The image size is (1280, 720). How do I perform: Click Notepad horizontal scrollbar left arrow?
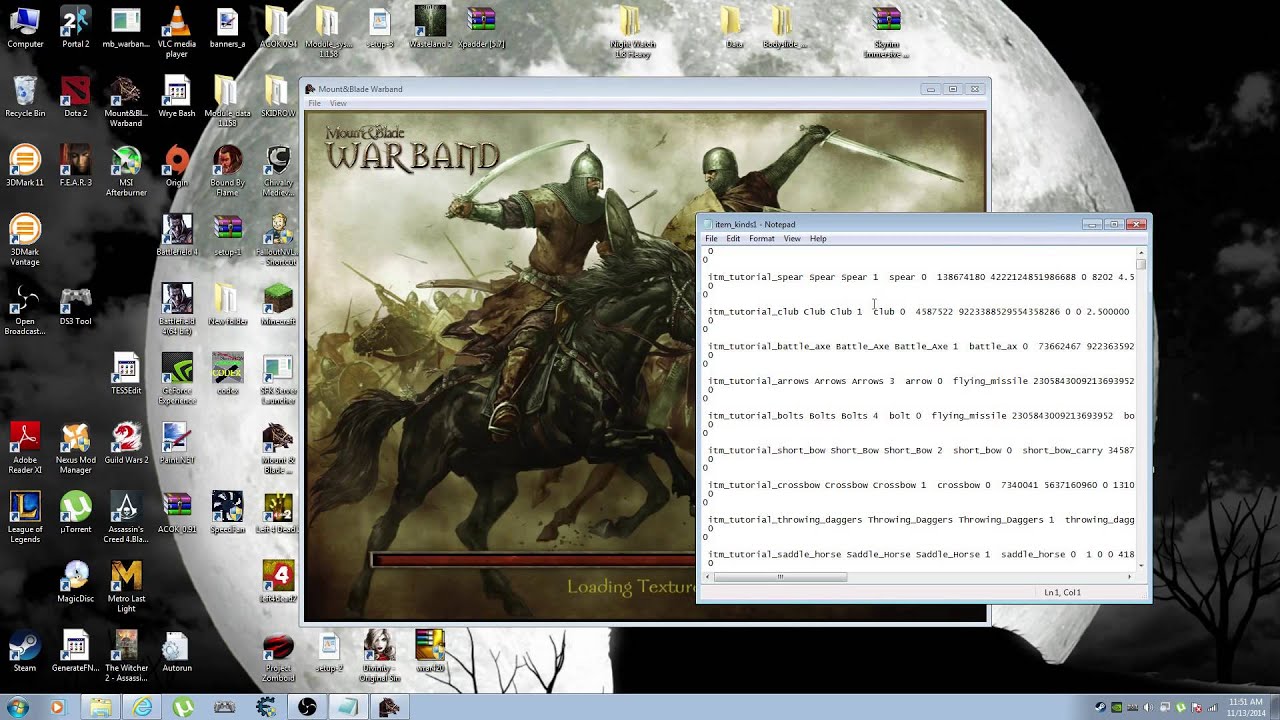point(709,577)
